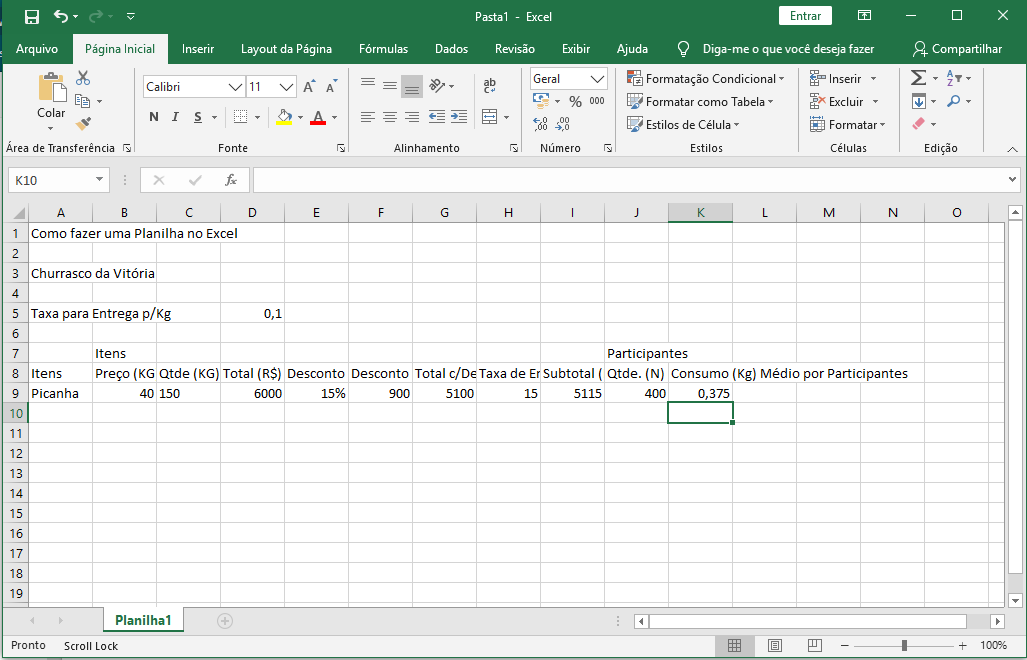Click the AutoSum sigma icon
The height and width of the screenshot is (660, 1027).
[x=918, y=78]
